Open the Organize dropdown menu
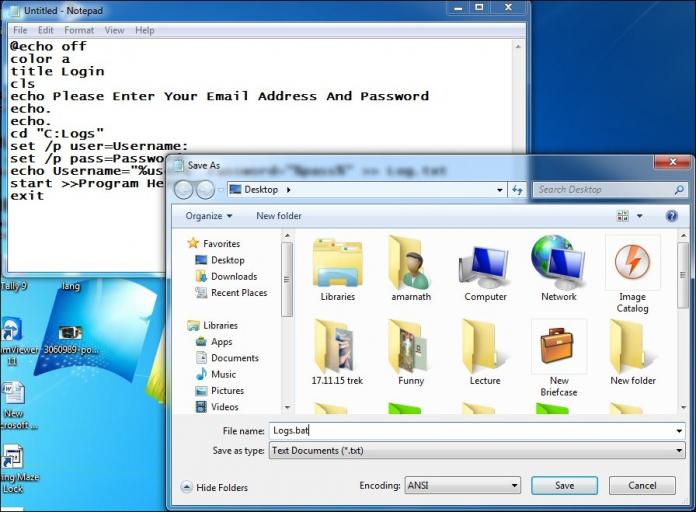Viewport: 696px width, 512px height. pos(209,216)
